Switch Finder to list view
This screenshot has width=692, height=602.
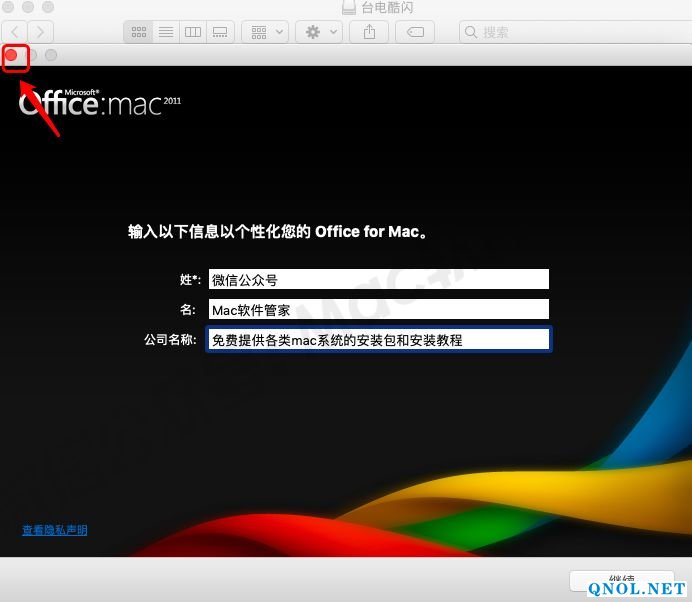[166, 32]
